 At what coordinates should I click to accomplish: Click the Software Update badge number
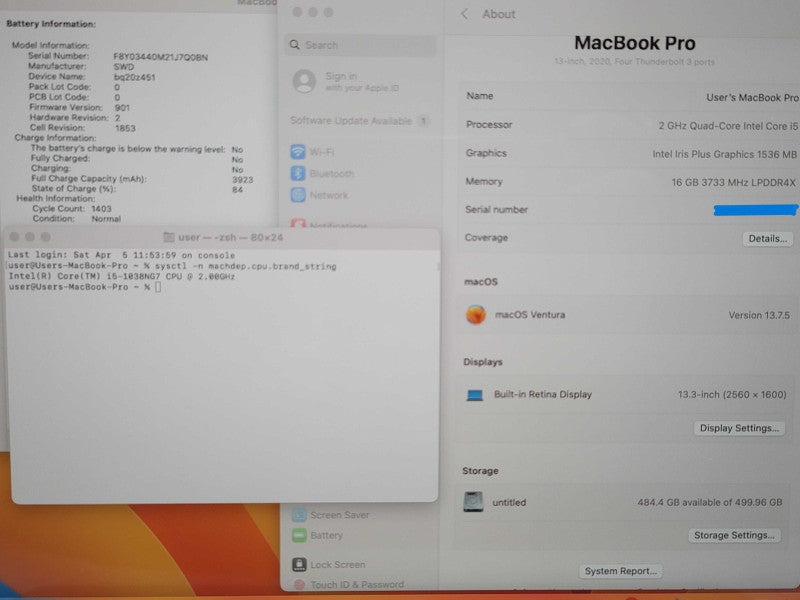click(423, 121)
